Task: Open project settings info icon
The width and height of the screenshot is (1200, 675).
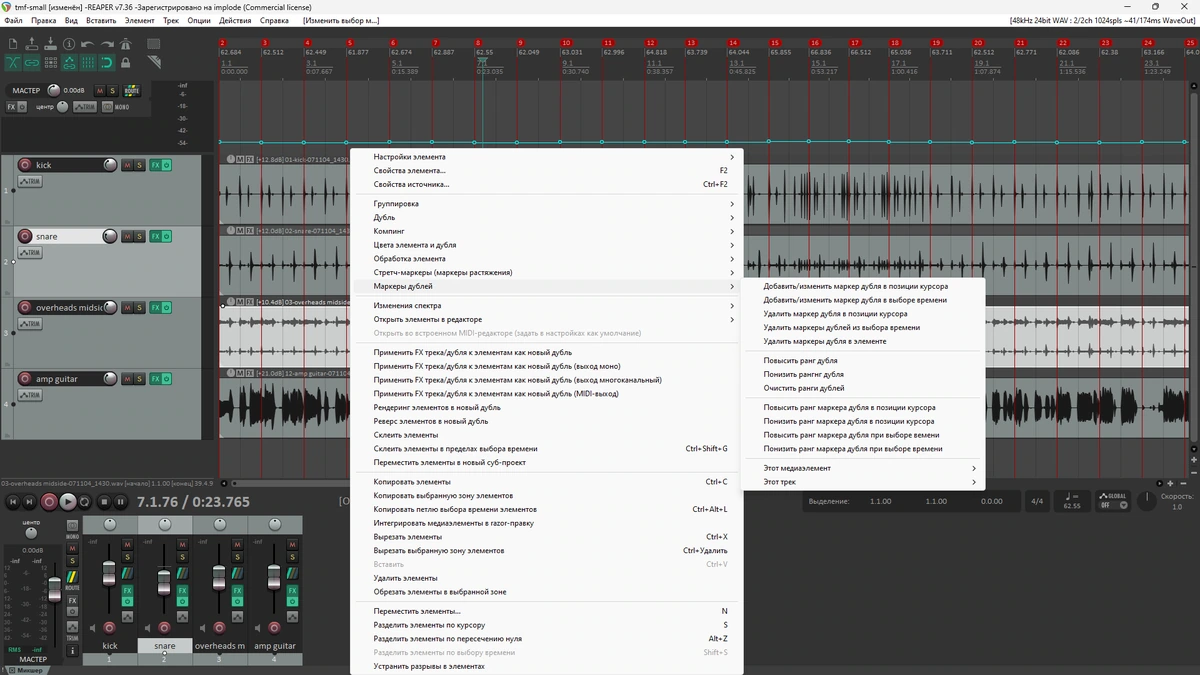Action: [x=69, y=44]
